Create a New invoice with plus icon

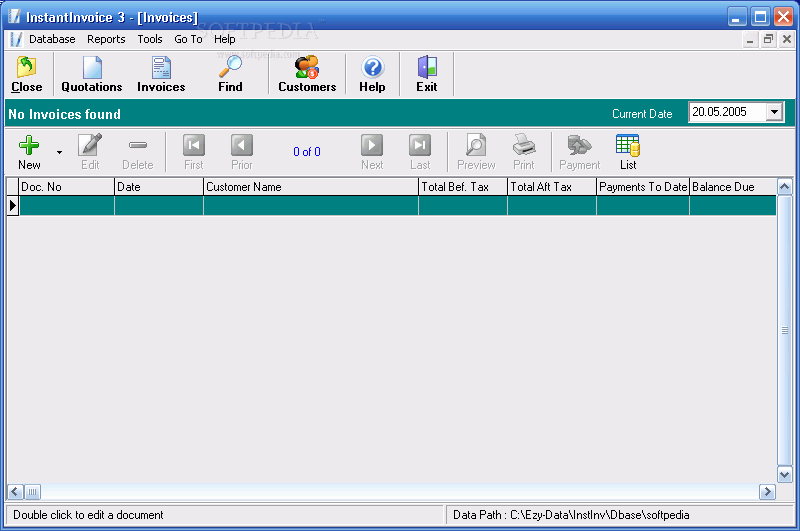(x=29, y=153)
